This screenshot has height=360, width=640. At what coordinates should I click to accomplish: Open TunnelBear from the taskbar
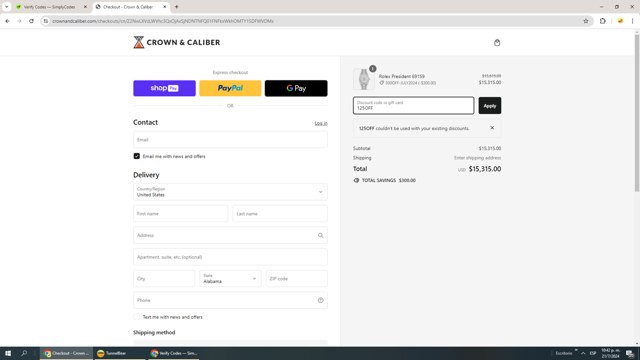click(119, 353)
